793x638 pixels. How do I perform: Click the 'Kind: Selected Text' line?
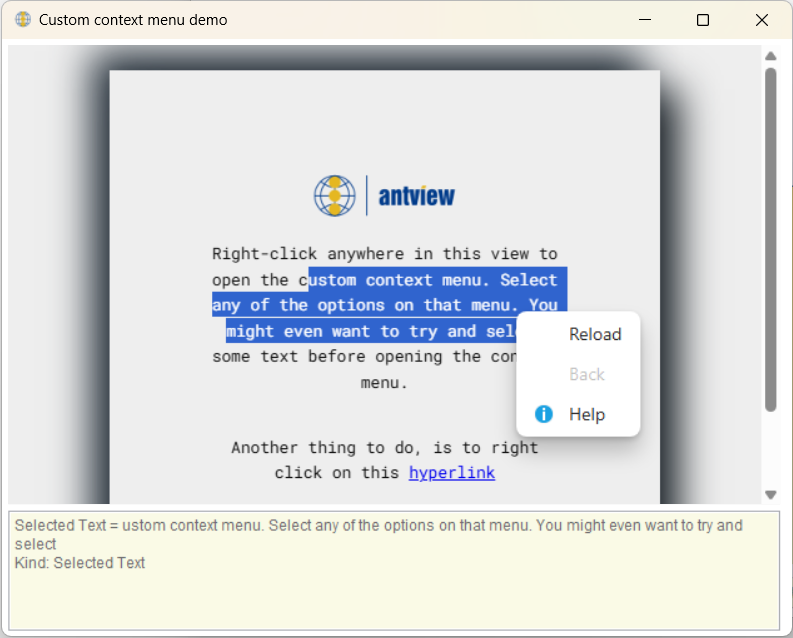(80, 563)
